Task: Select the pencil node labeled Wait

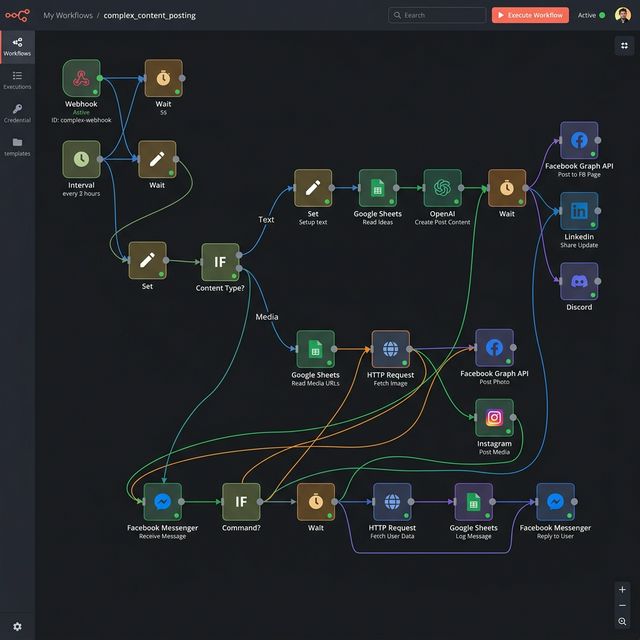Action: point(157,159)
